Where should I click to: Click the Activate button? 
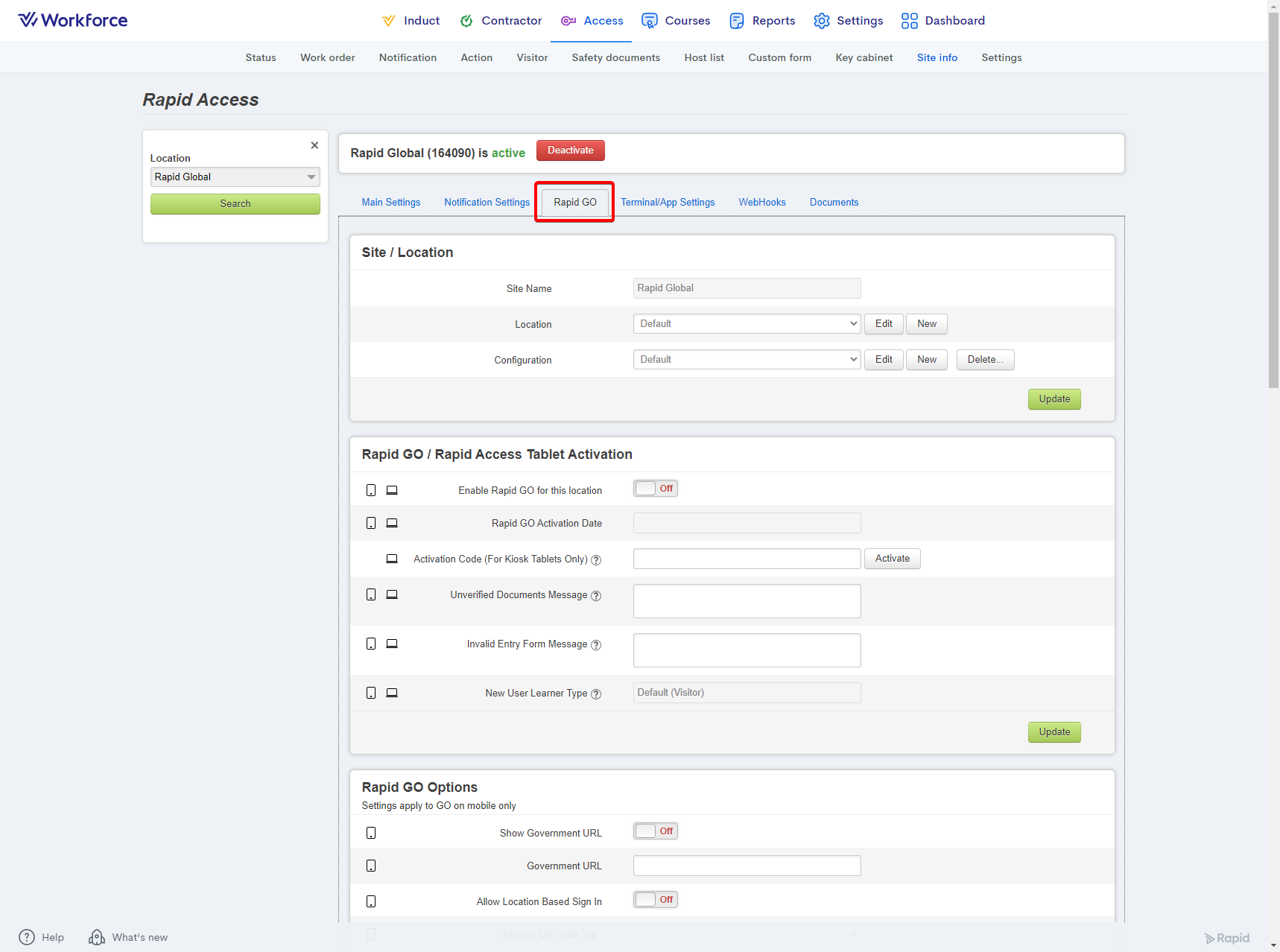pos(893,559)
